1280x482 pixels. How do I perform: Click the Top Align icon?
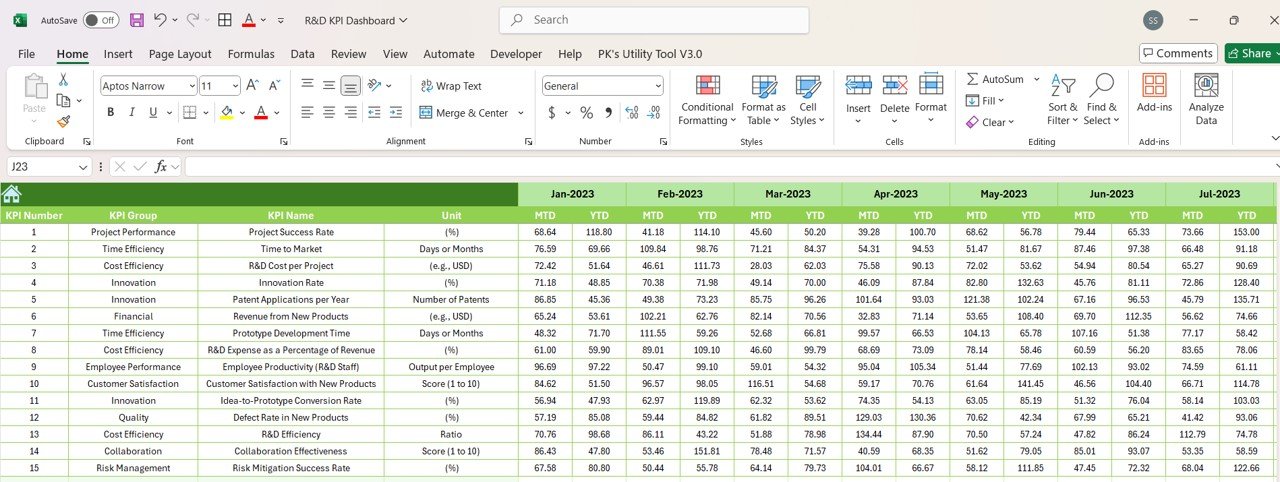(307, 85)
